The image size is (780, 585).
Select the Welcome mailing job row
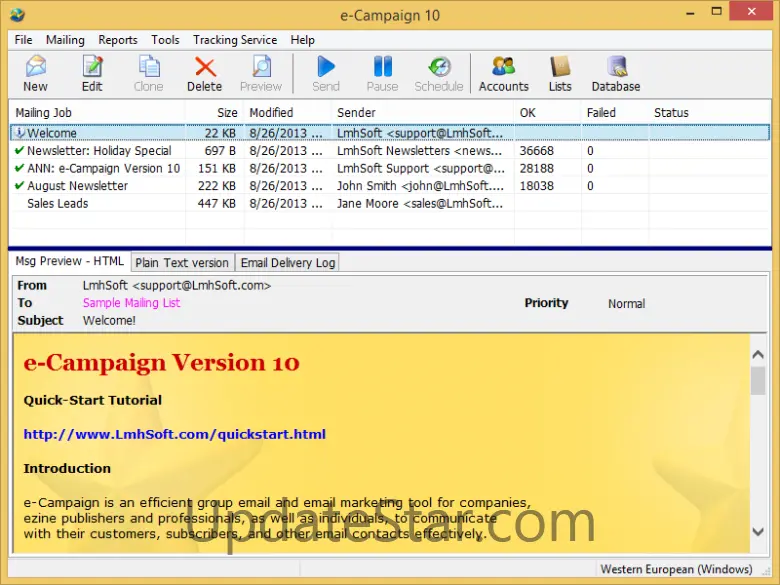390,133
